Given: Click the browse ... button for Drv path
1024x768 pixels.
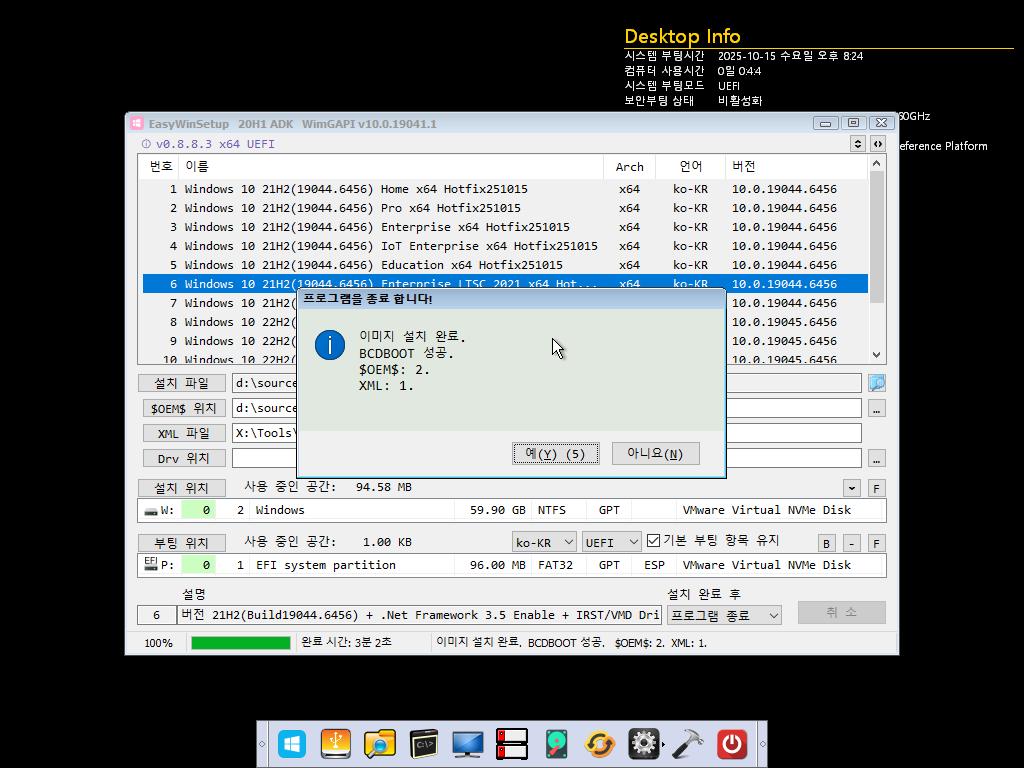Looking at the screenshot, I should click(x=876, y=458).
